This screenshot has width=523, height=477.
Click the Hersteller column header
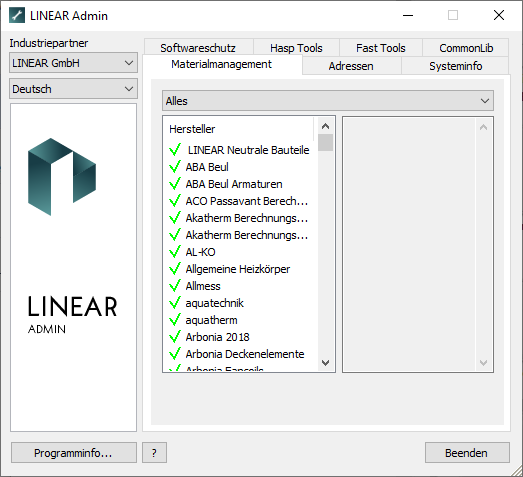tap(238, 129)
